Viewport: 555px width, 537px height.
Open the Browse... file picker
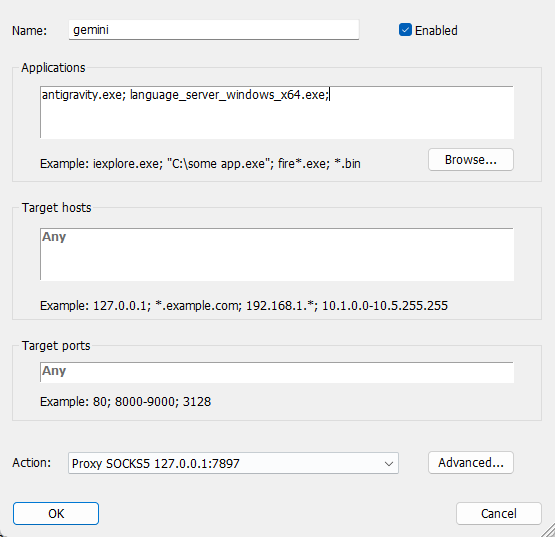click(471, 160)
